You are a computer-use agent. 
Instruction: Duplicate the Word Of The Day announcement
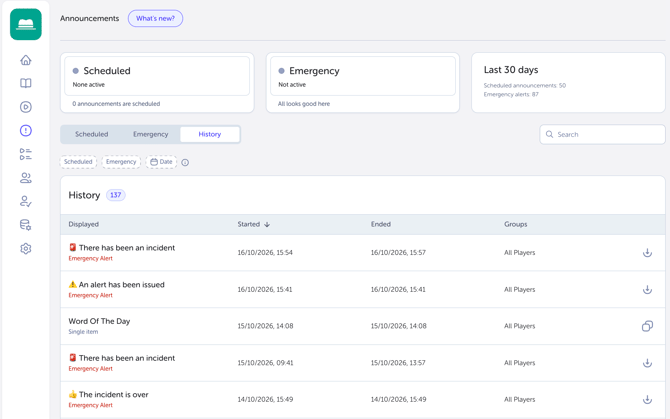tap(647, 326)
